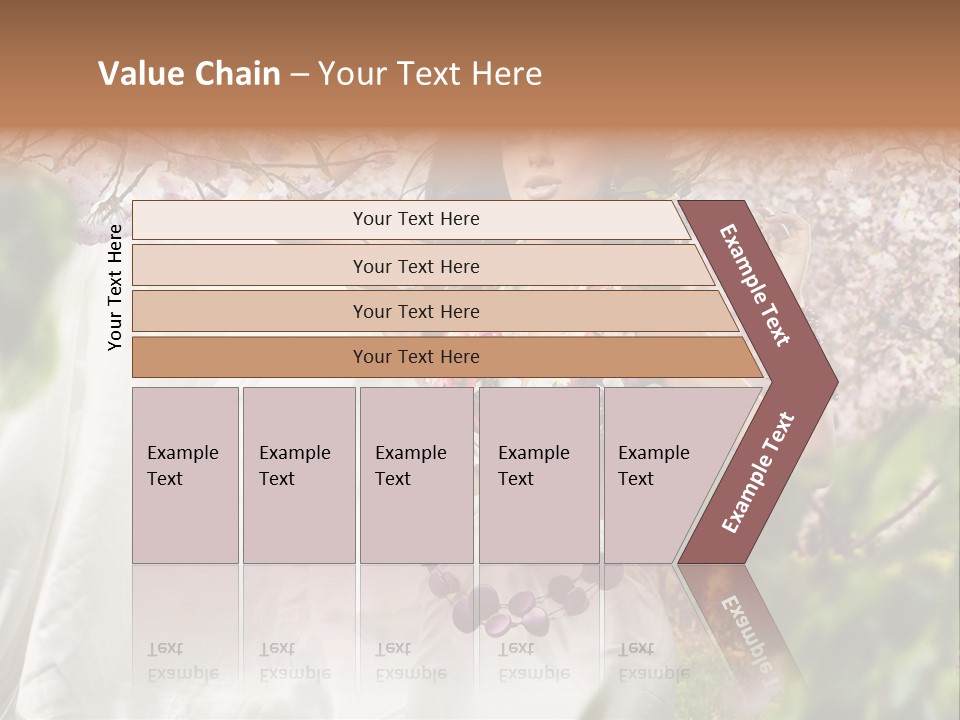The image size is (960, 720).
Task: Select the vertical "Your Text Here" side label
Action: pyautogui.click(x=115, y=287)
